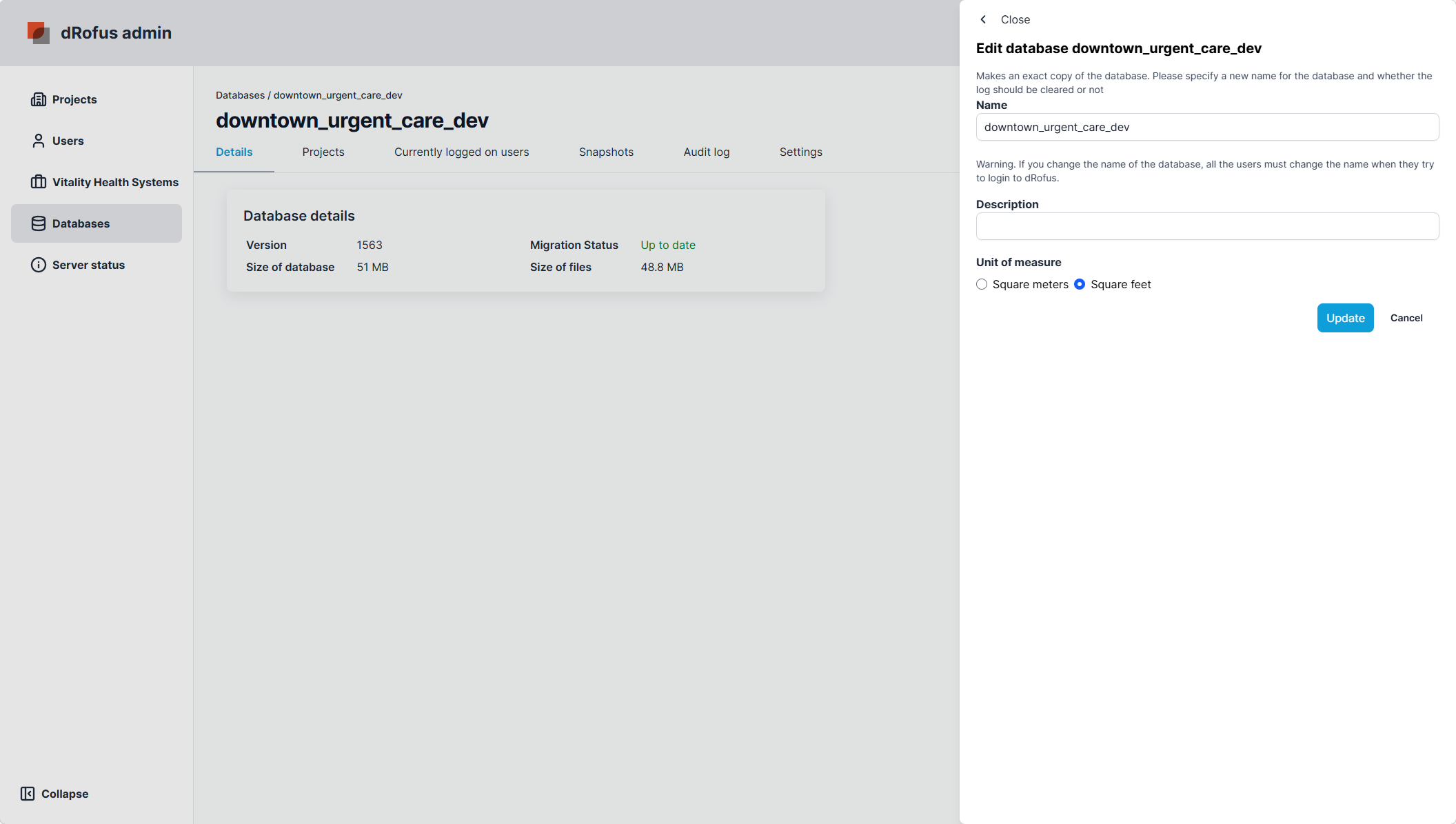1456x824 pixels.
Task: Click the rename warning text
Action: point(1205,171)
